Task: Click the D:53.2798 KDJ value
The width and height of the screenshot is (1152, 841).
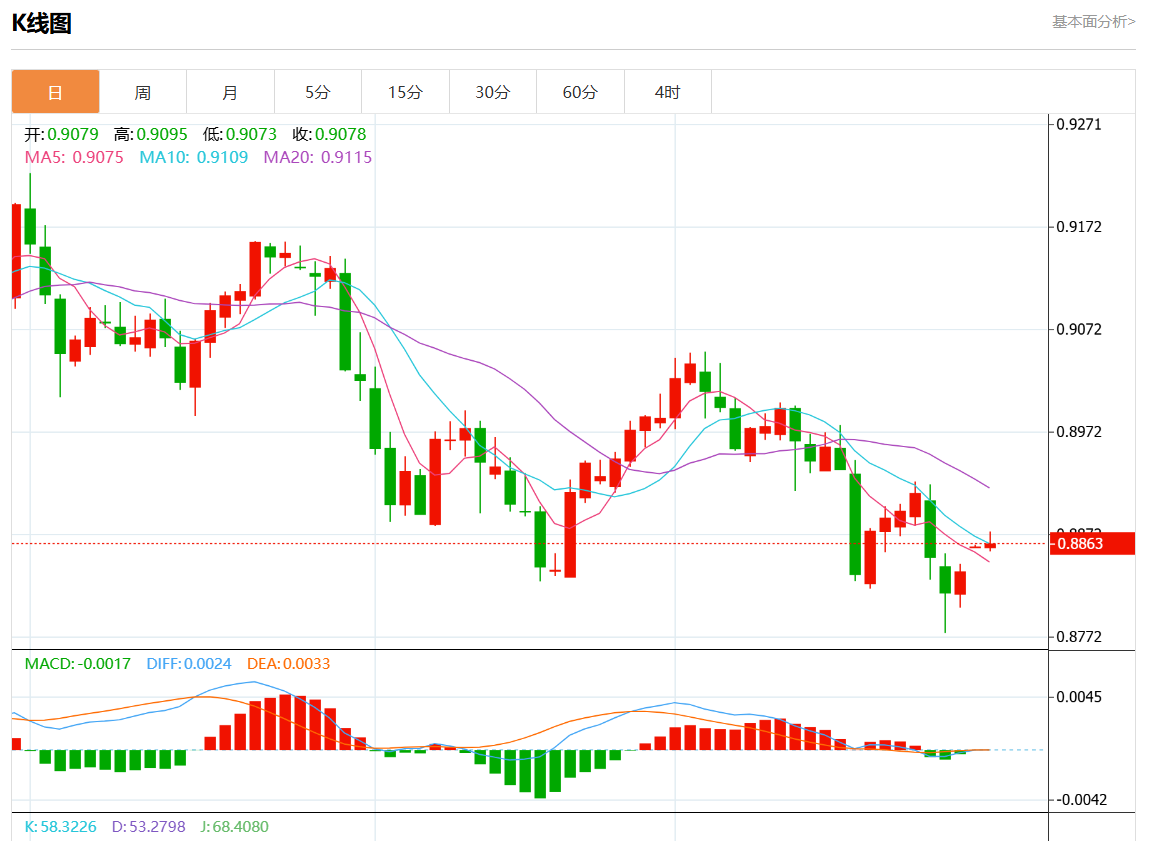Action: coord(148,826)
